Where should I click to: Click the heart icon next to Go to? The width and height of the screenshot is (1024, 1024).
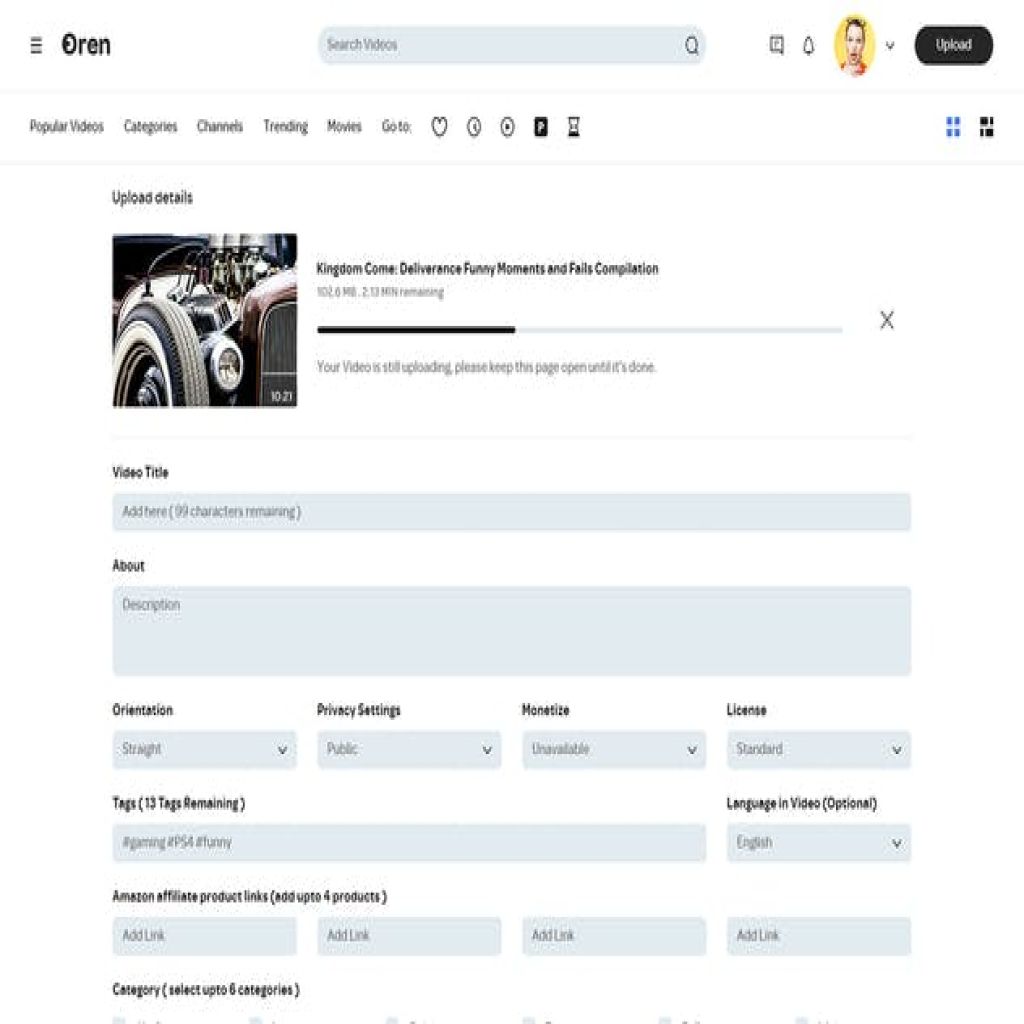439,127
